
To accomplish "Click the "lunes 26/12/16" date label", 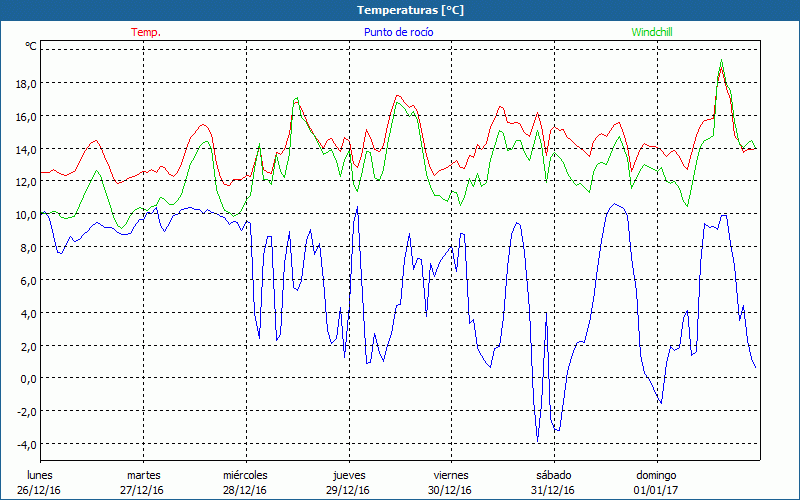I will tap(39, 482).
